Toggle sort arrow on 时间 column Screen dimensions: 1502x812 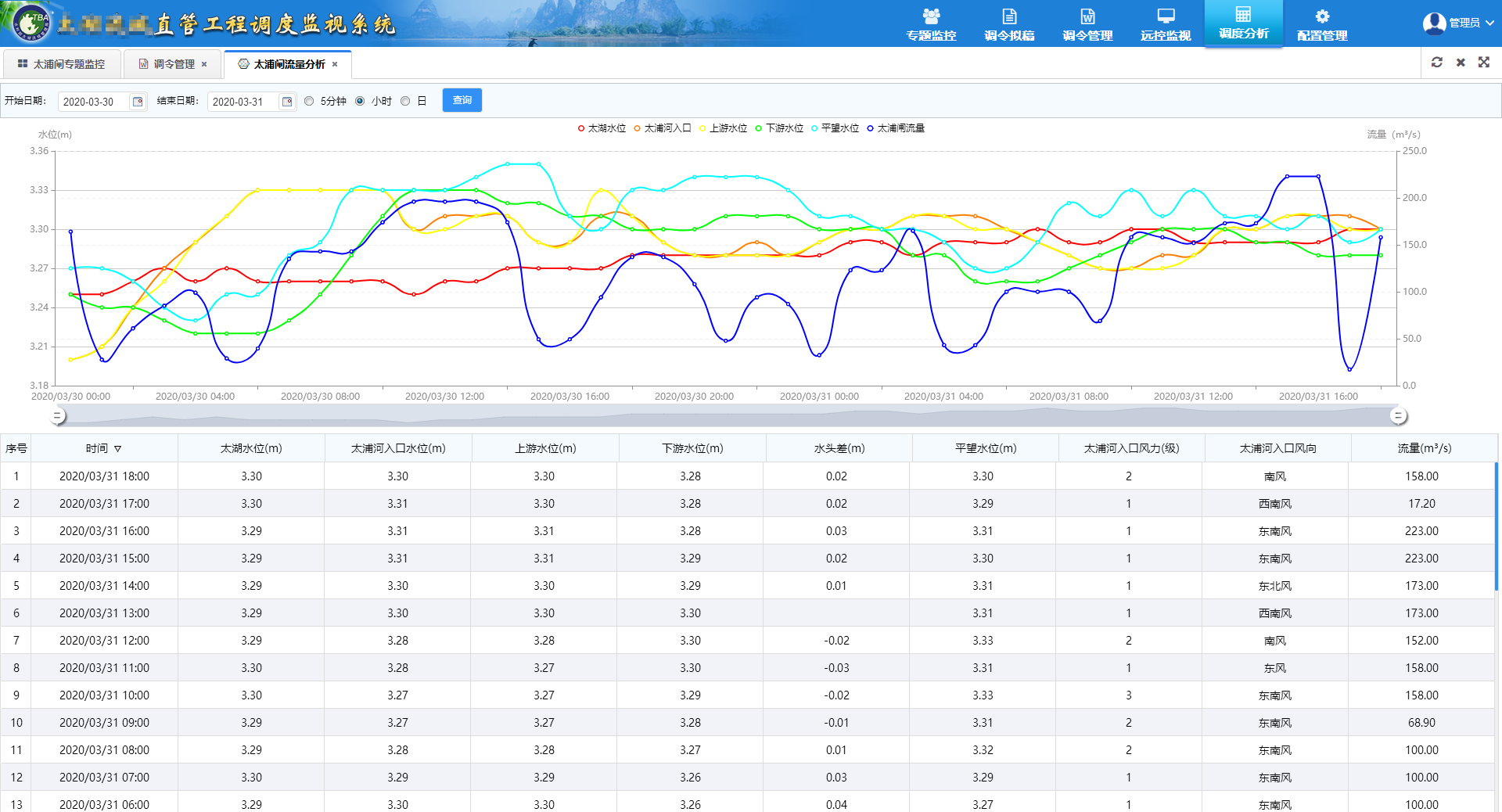tap(118, 449)
